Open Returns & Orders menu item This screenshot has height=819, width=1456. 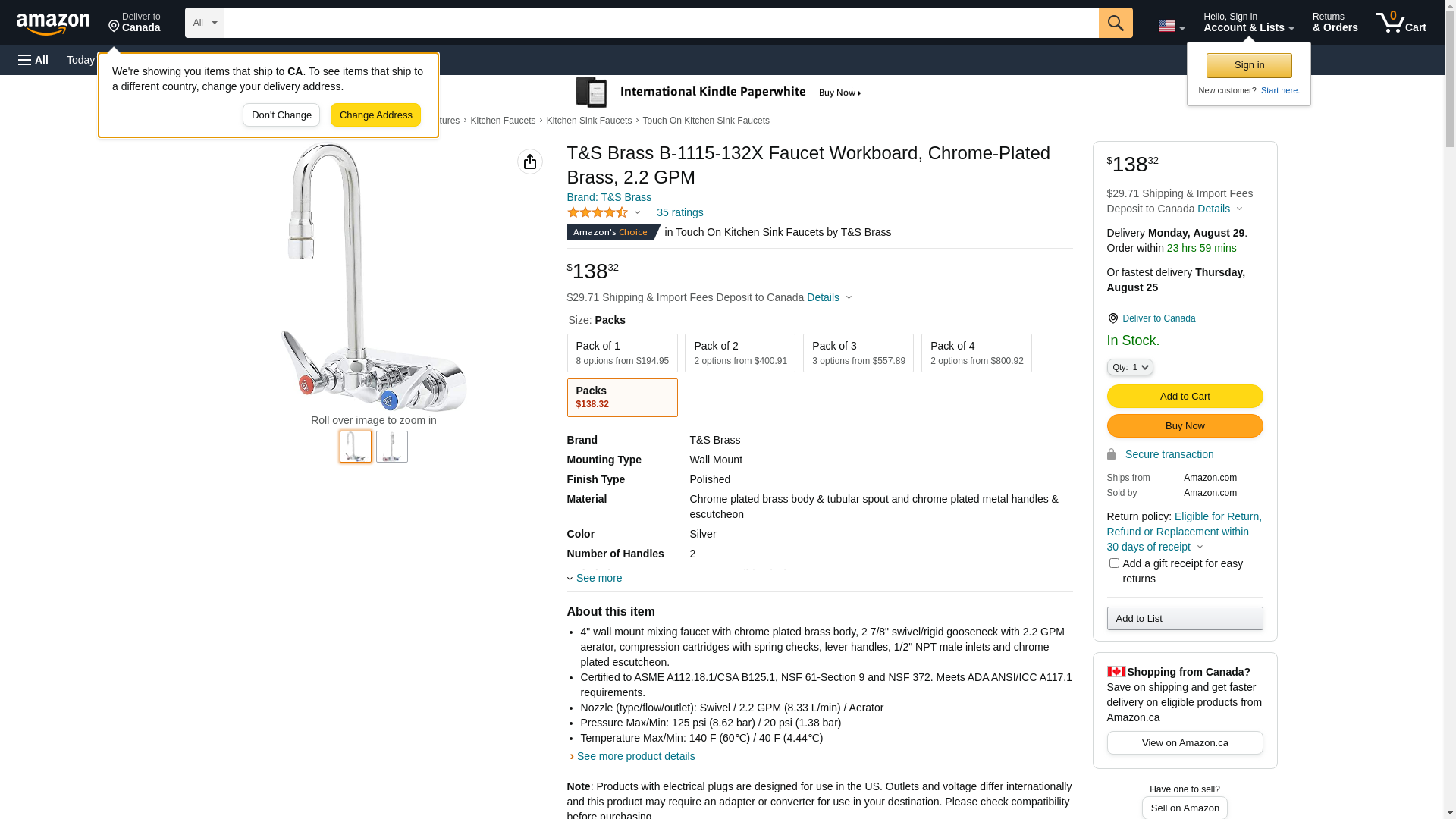coord(1335,23)
